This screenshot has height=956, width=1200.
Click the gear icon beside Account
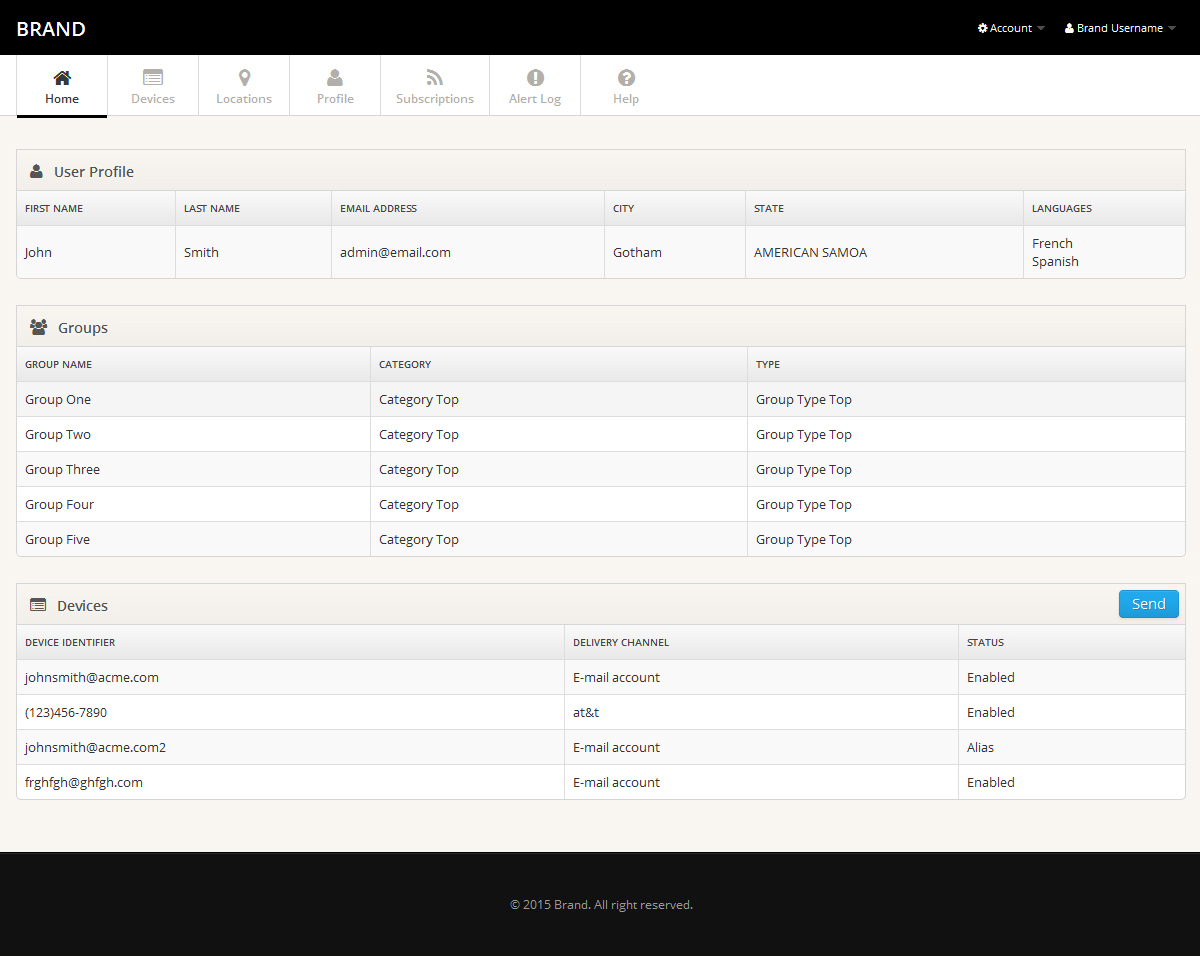click(x=983, y=28)
